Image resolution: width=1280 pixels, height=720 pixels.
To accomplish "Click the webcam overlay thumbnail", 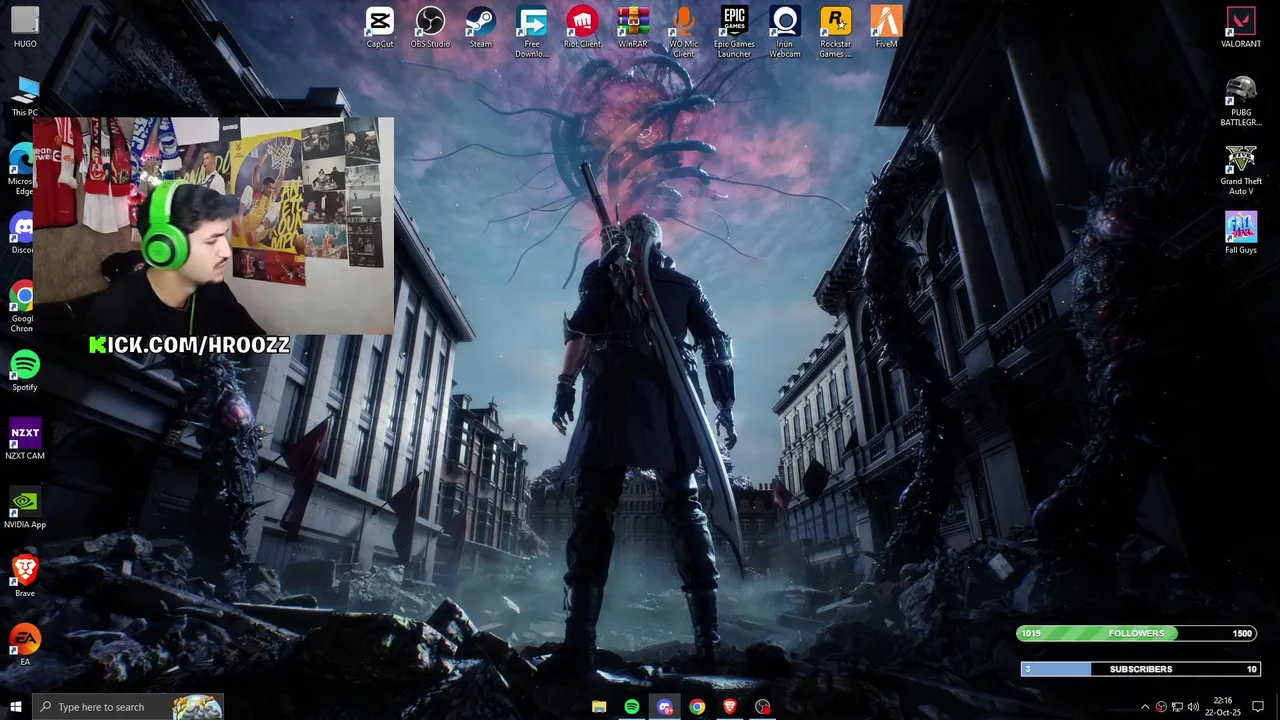I will tap(213, 226).
